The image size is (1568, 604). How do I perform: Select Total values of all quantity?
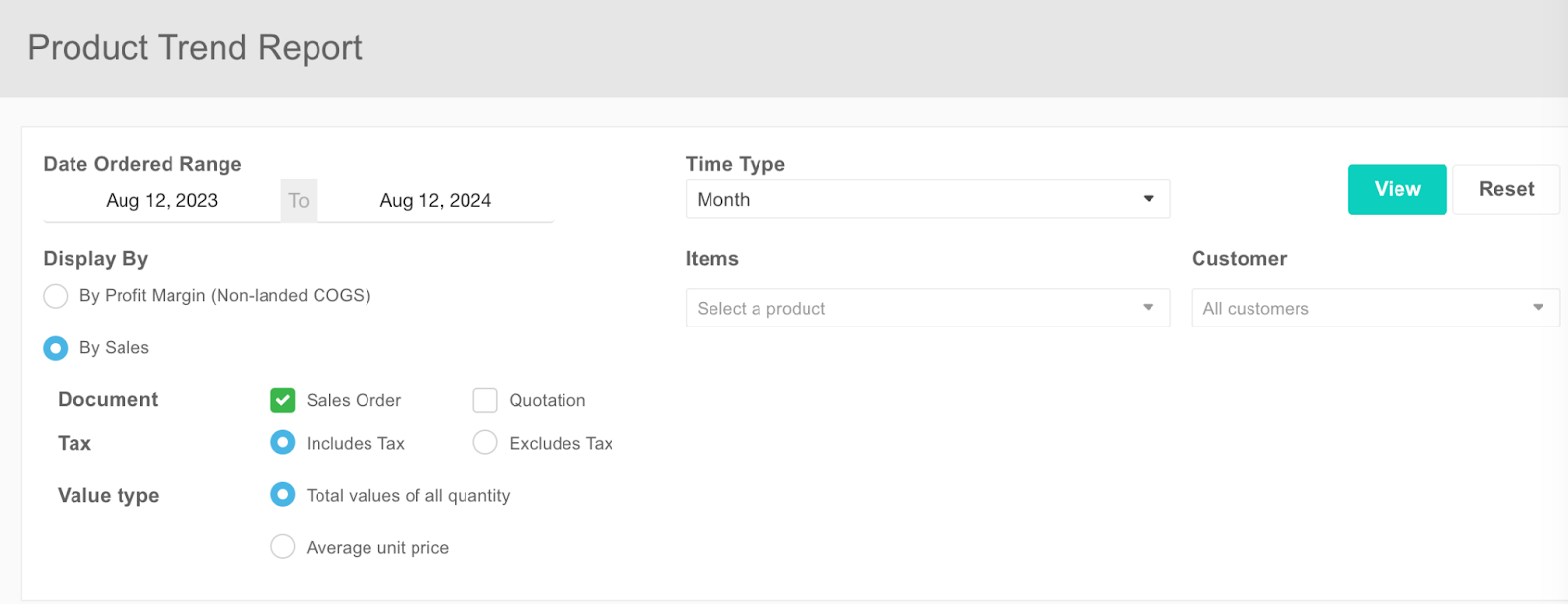283,495
